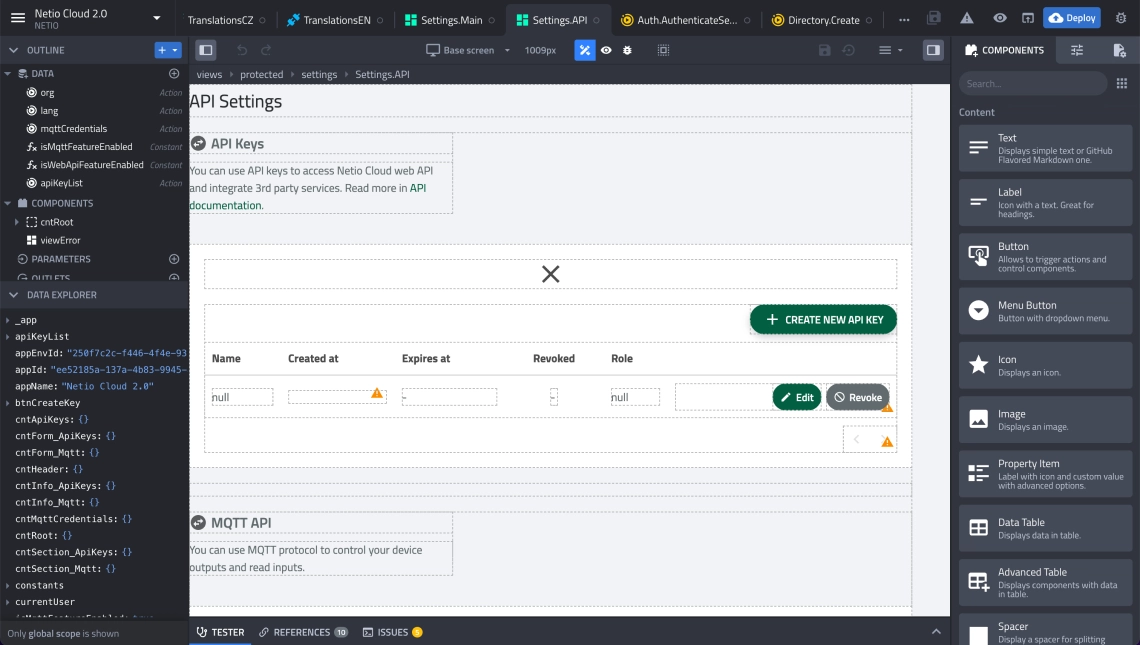Add new item to DATA section

174,74
